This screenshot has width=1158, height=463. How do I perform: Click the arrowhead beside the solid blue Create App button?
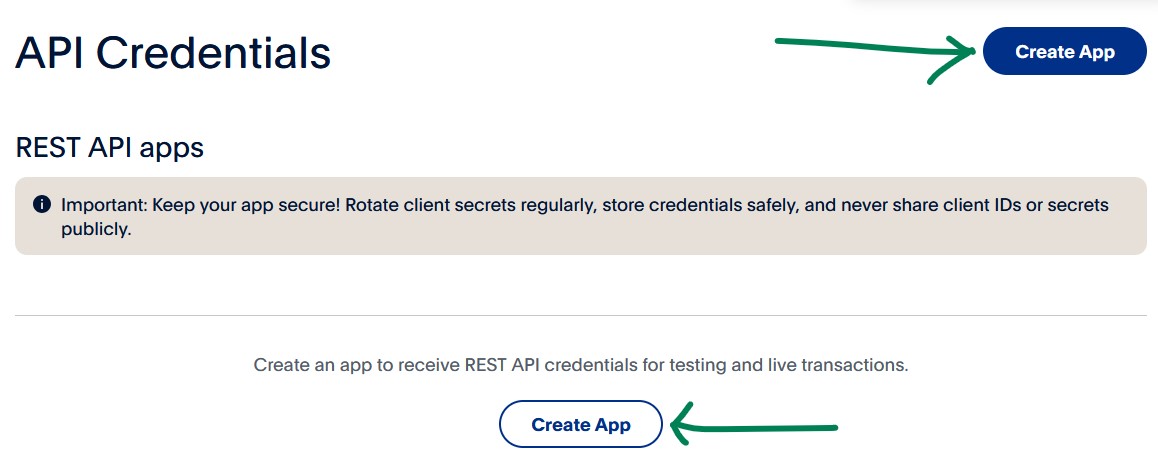coord(953,58)
